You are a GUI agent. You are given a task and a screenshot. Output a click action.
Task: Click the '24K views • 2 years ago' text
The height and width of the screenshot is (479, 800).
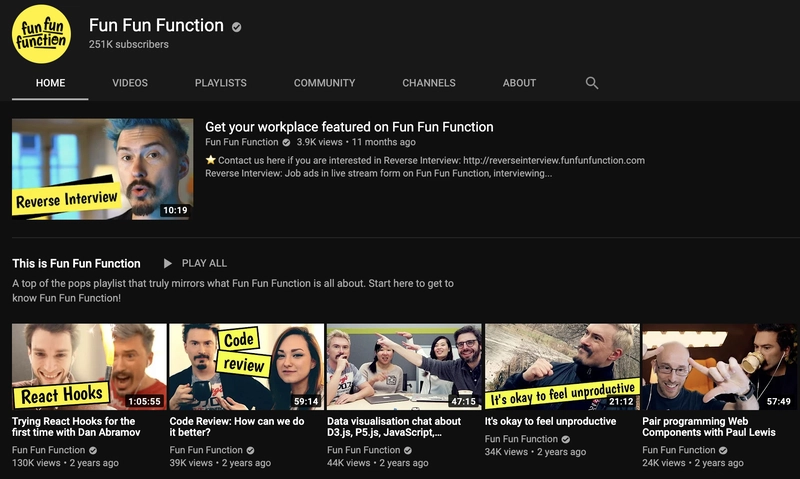coord(693,463)
